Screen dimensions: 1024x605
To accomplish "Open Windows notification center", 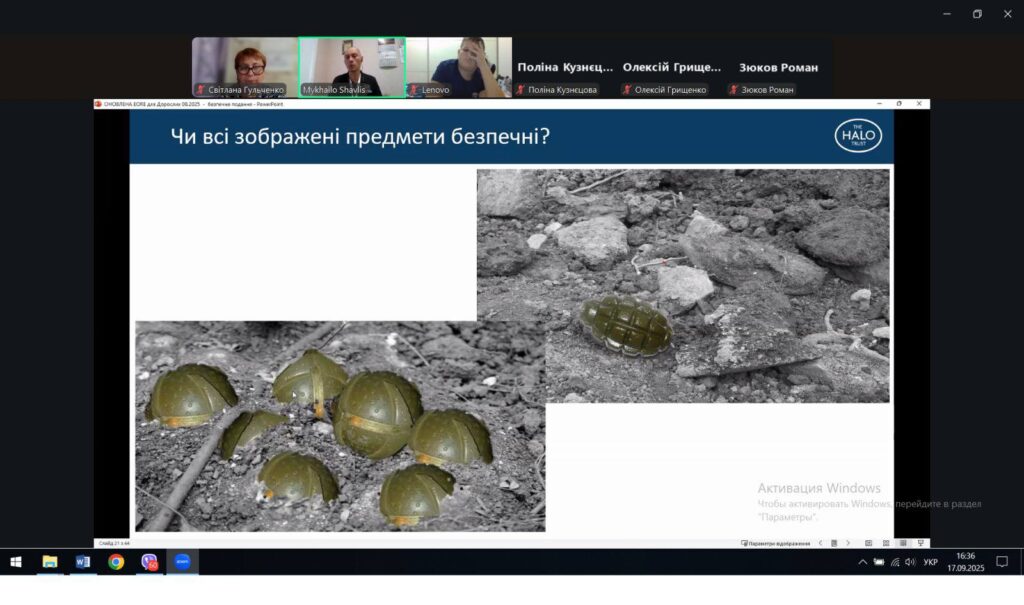I will click(1001, 562).
